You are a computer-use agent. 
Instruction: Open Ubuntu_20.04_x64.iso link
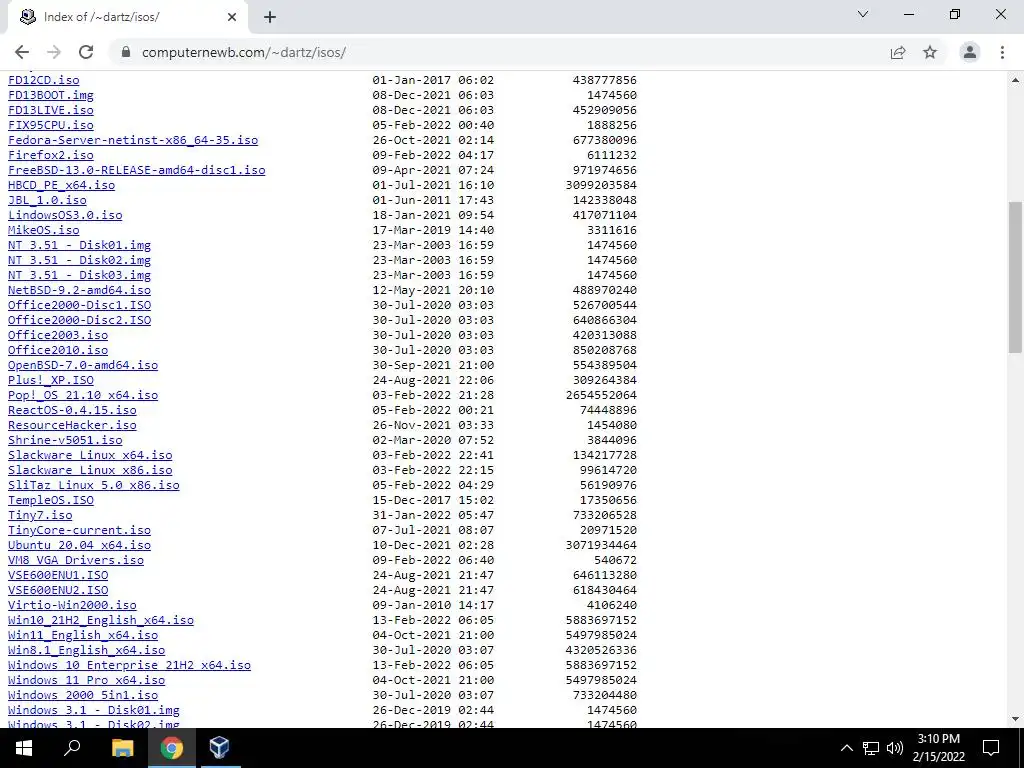click(x=80, y=545)
